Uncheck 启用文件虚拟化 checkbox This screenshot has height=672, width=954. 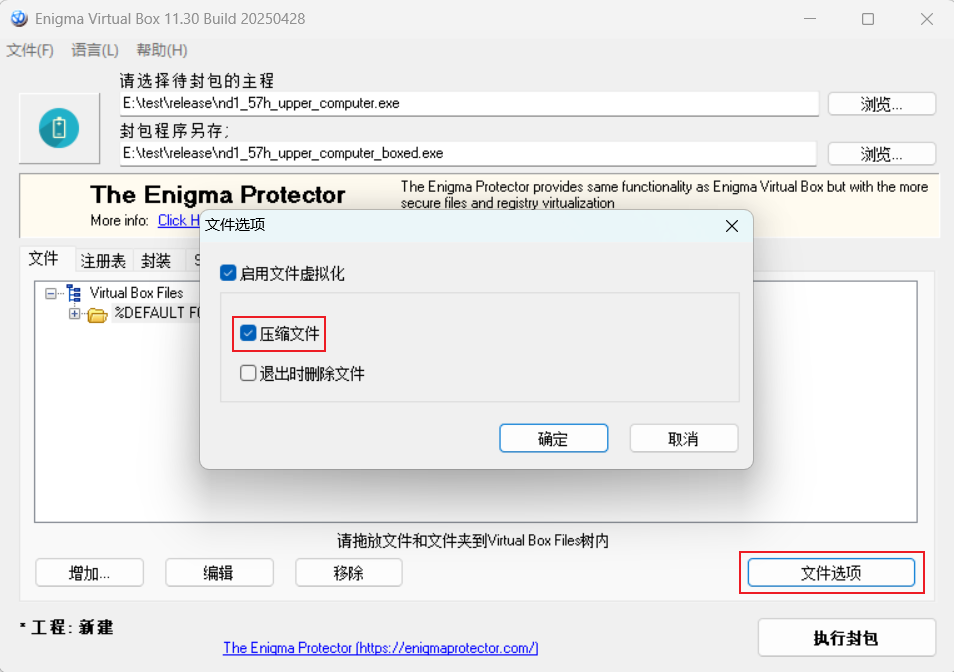(228, 273)
